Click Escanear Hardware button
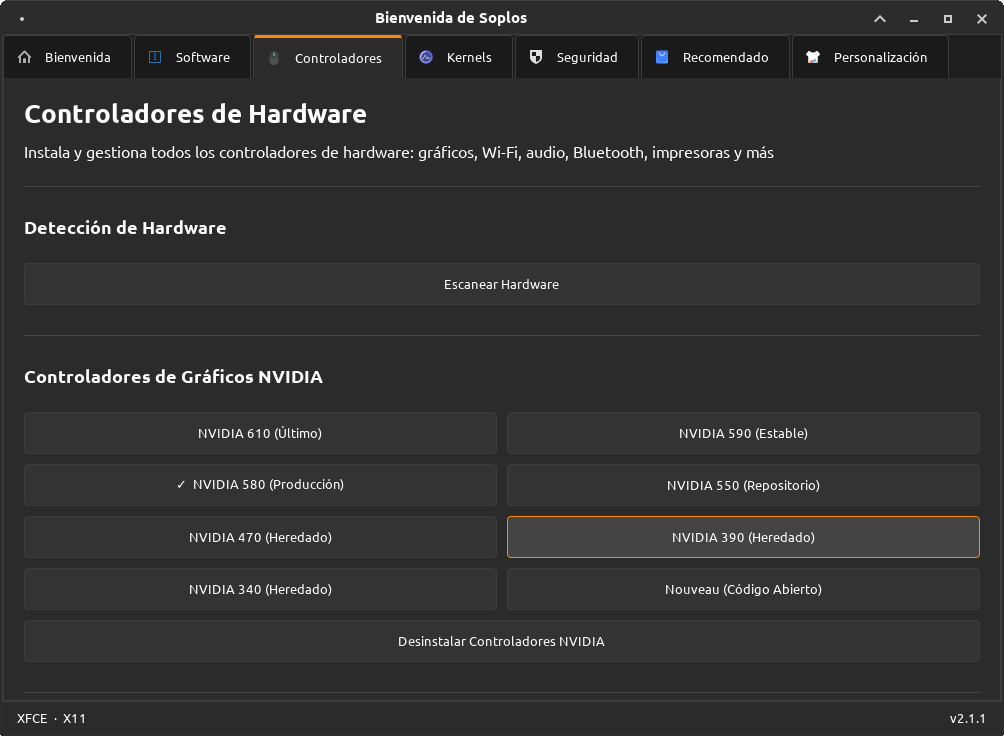This screenshot has width=1004, height=736. 501,284
